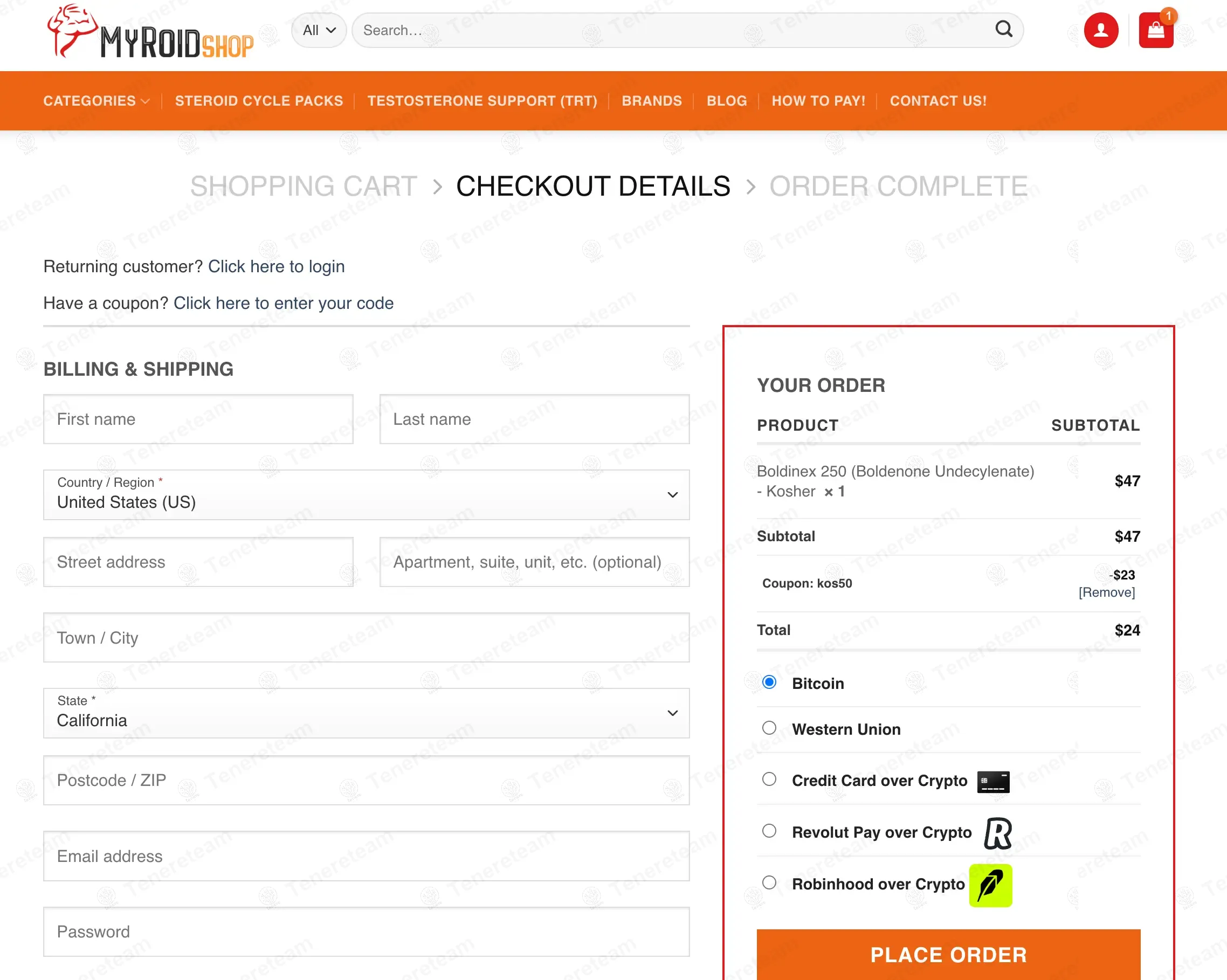Click the First name input field
The height and width of the screenshot is (980, 1227).
pos(198,419)
